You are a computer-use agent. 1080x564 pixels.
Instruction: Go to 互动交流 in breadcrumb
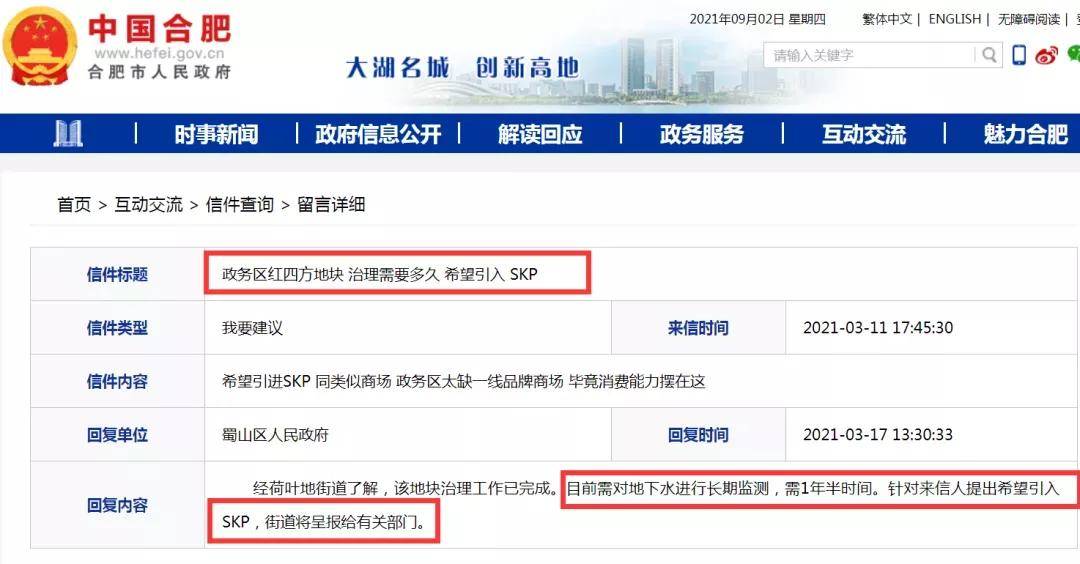click(148, 205)
